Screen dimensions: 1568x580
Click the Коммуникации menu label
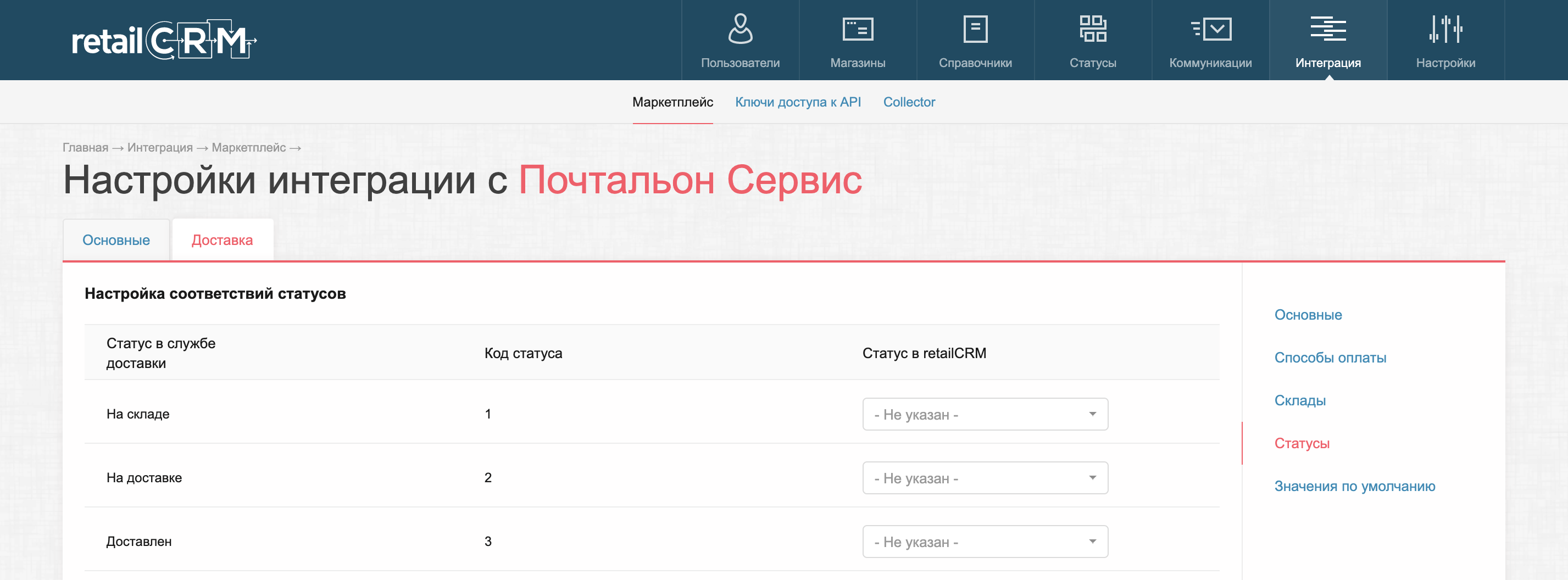[1211, 63]
